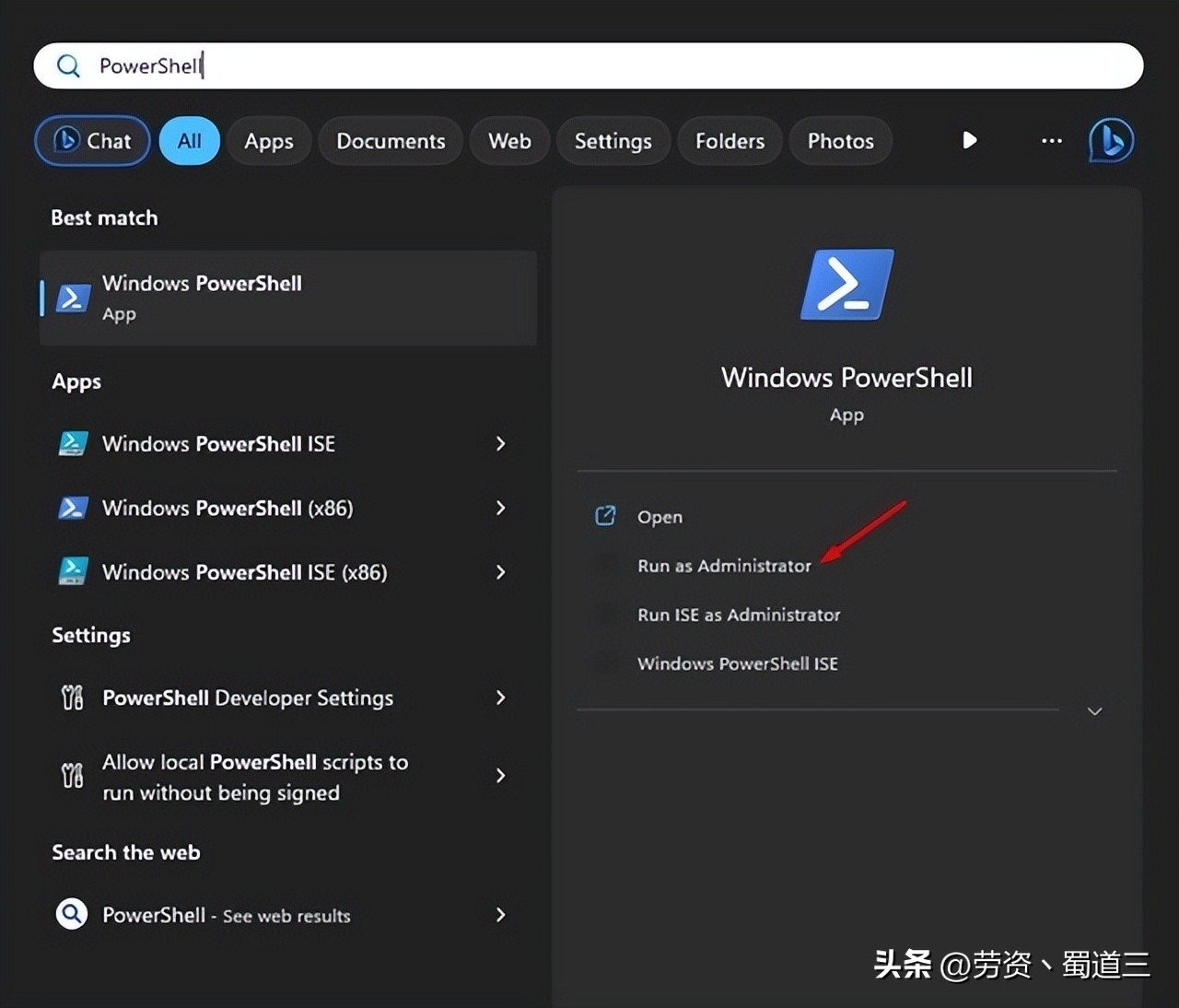
Task: Expand the actions list with the down chevron
Action: click(x=1094, y=710)
